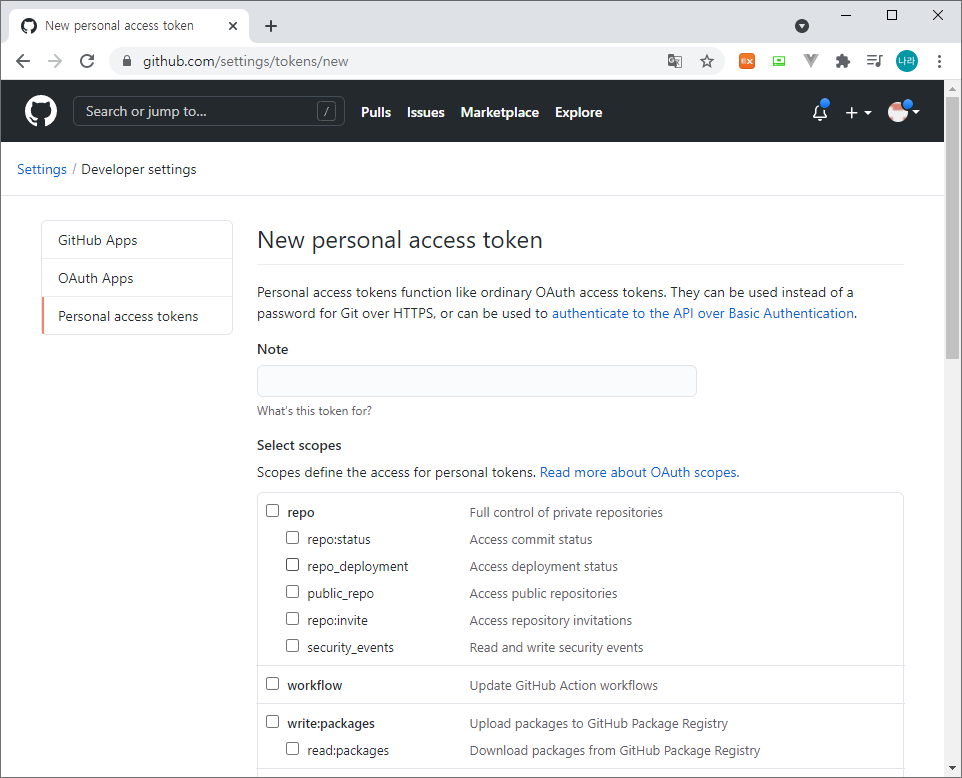Enable the repo scope checkbox
This screenshot has height=778, width=962.
click(x=273, y=511)
